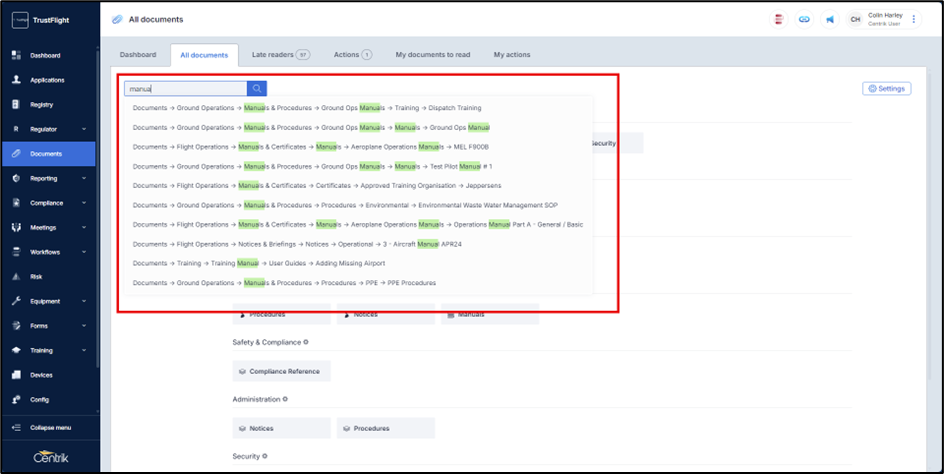Viewport: 944px width, 474px height.
Task: Click the magnifier search button
Action: [x=257, y=88]
